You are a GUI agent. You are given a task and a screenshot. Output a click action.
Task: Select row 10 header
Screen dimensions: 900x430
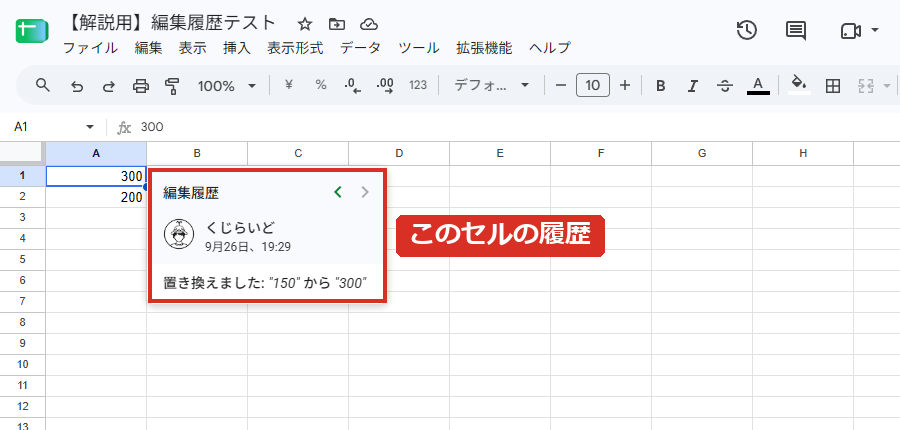pos(22,365)
